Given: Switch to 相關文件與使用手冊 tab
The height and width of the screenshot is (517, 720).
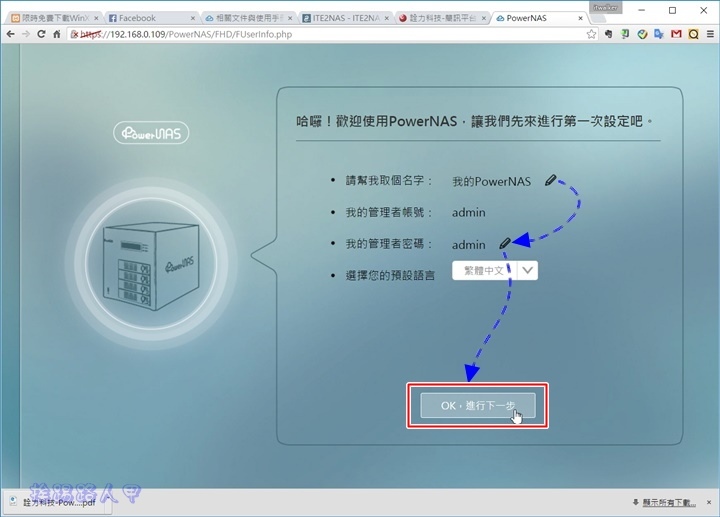Looking at the screenshot, I should [248, 18].
